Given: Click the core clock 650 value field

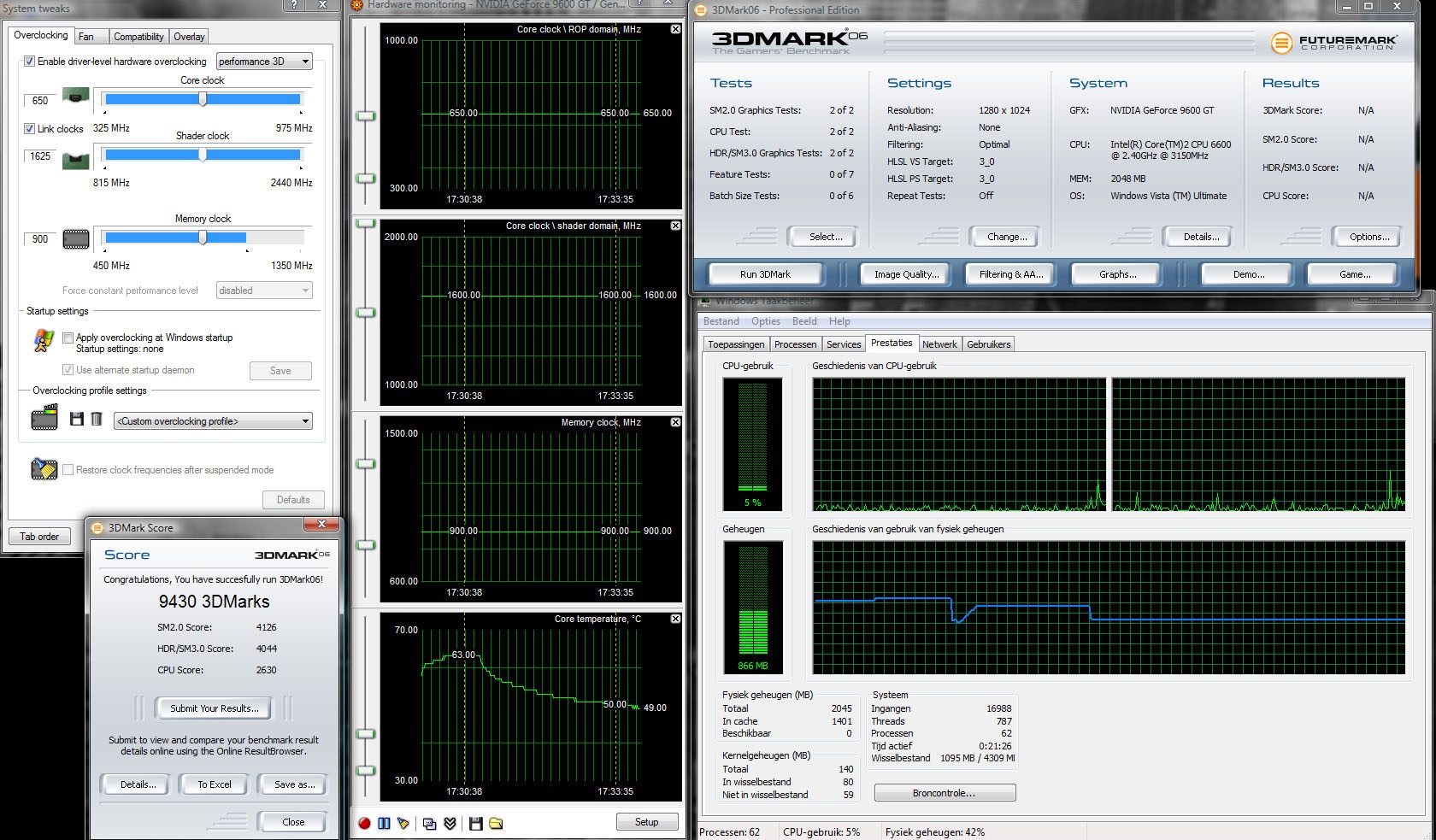Looking at the screenshot, I should click(40, 100).
